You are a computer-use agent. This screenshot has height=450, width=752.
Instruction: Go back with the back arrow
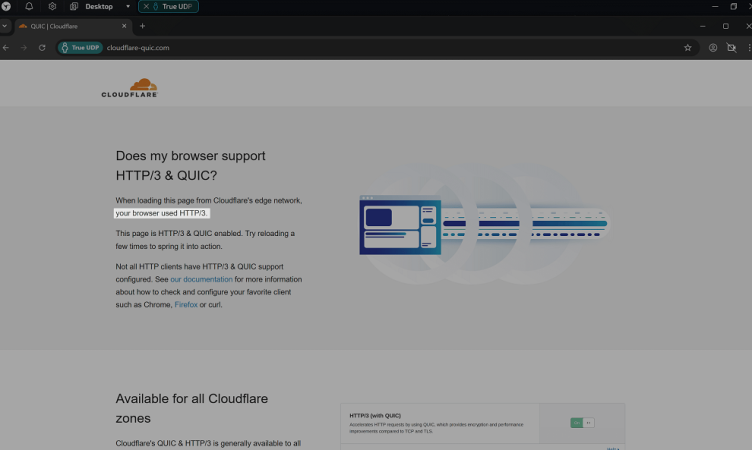[7, 47]
